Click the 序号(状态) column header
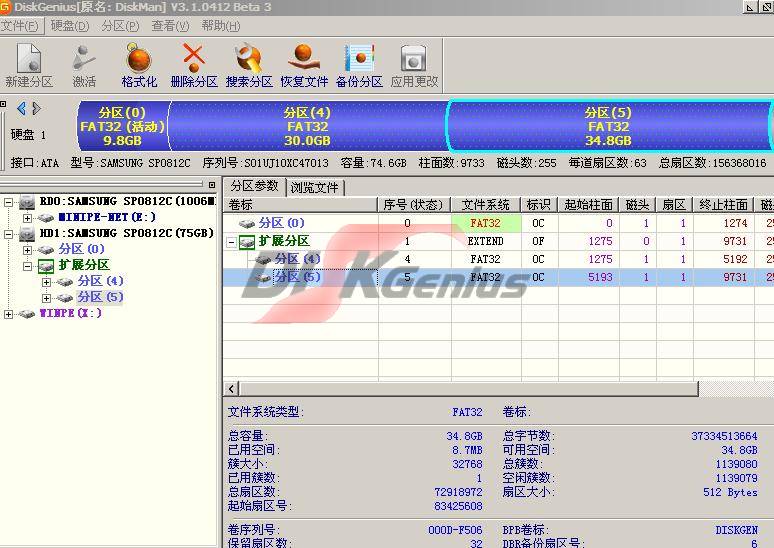This screenshot has width=774, height=548. 414,205
